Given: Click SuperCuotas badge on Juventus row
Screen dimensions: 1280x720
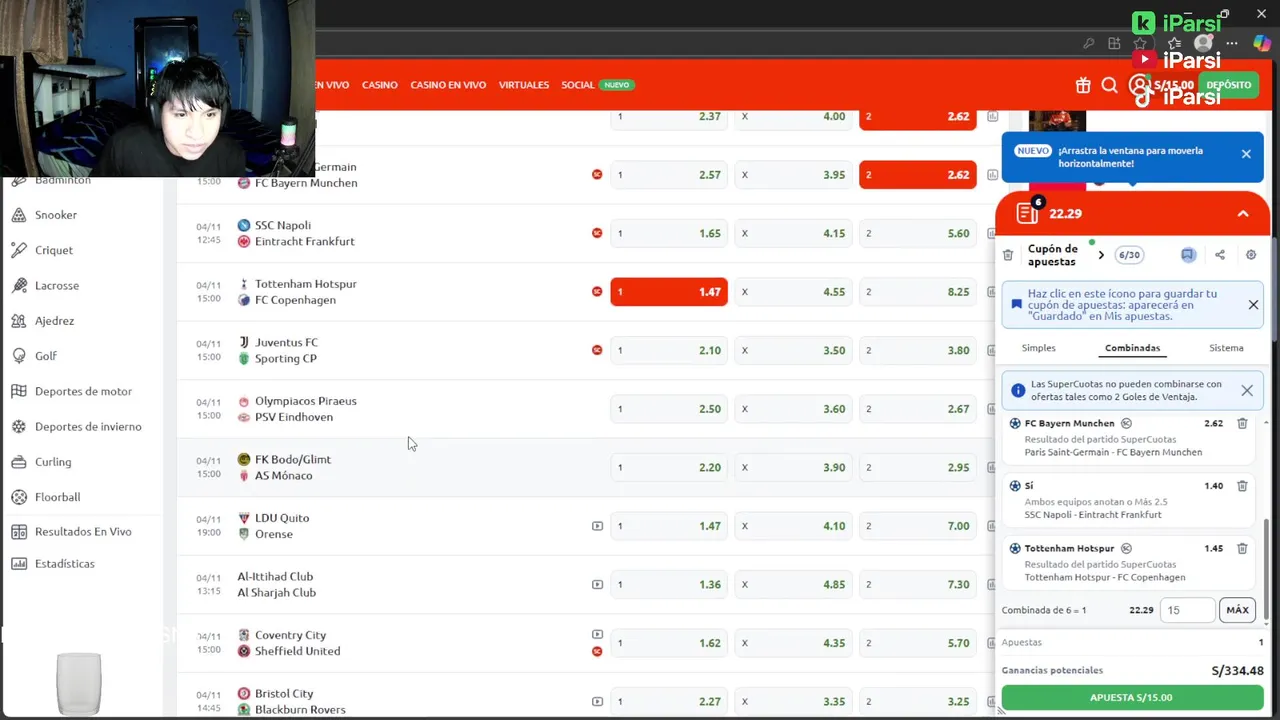Looking at the screenshot, I should click(597, 350).
